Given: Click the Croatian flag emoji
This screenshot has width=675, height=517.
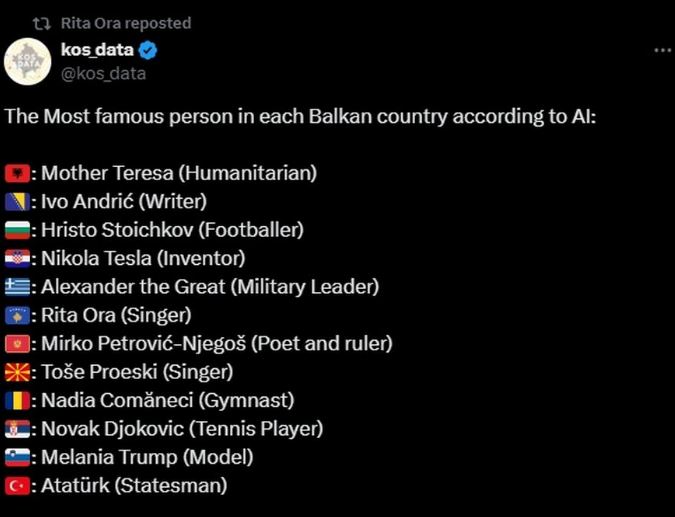Looking at the screenshot, I should point(17,259).
